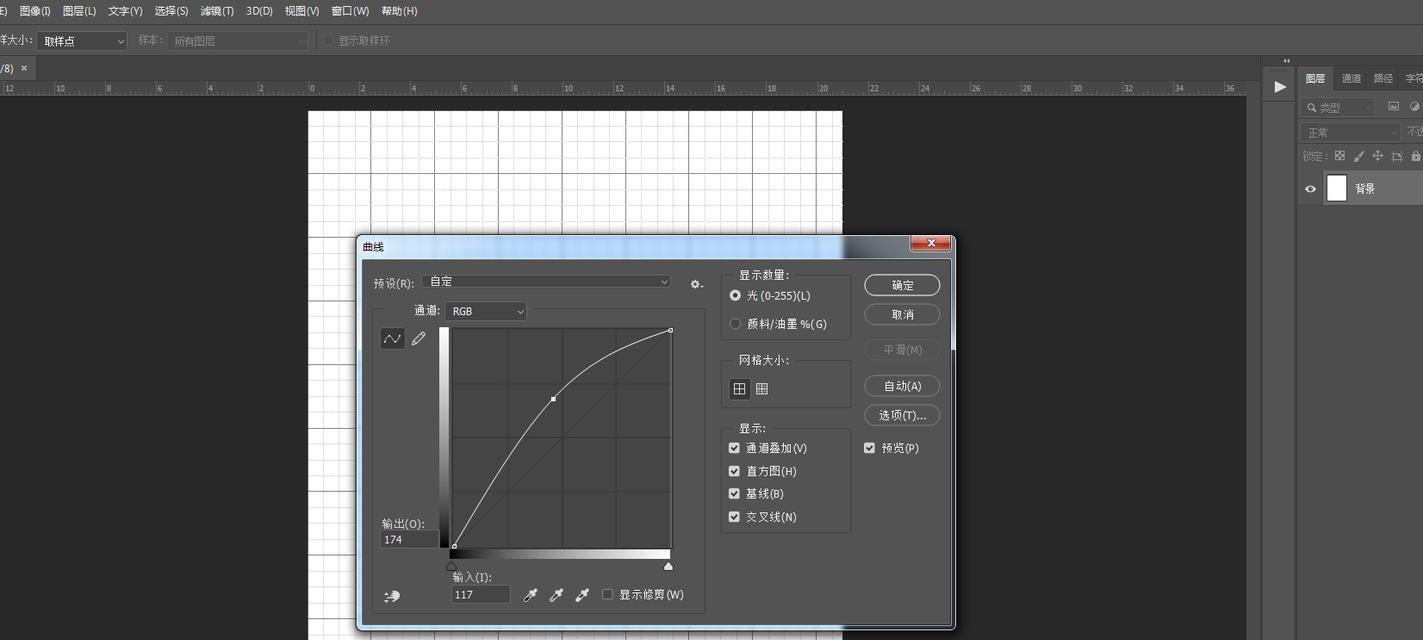Toggle histogram checkbox
Screen dimensions: 1423x640
[735, 471]
